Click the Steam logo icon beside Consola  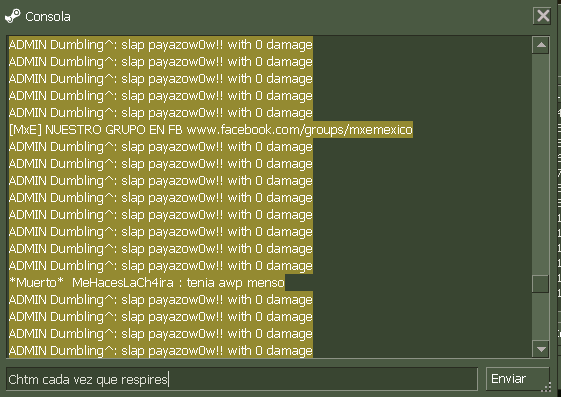coord(13,16)
